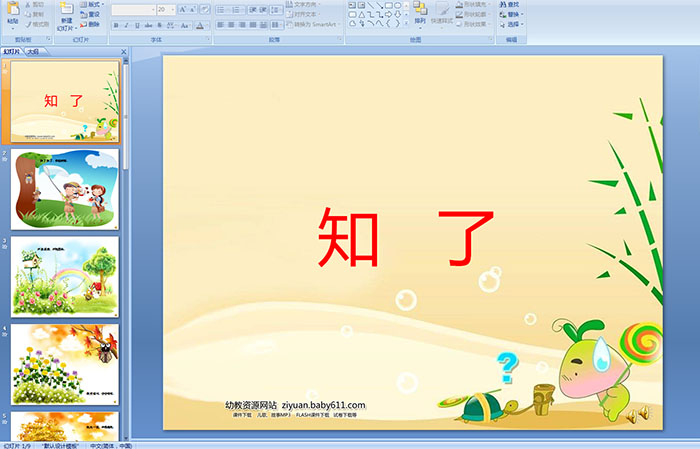This screenshot has height=449, width=700.
Task: Click the Cut command
Action: [x=35, y=4]
